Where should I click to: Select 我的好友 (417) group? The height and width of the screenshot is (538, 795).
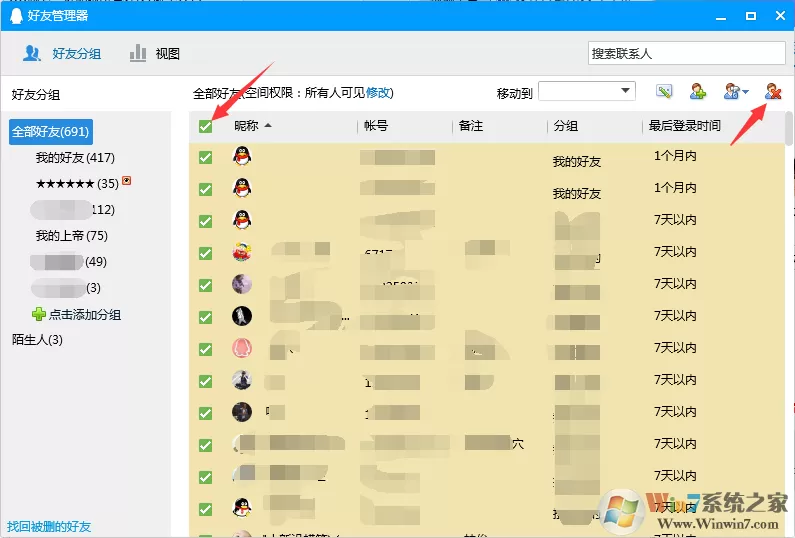75,158
